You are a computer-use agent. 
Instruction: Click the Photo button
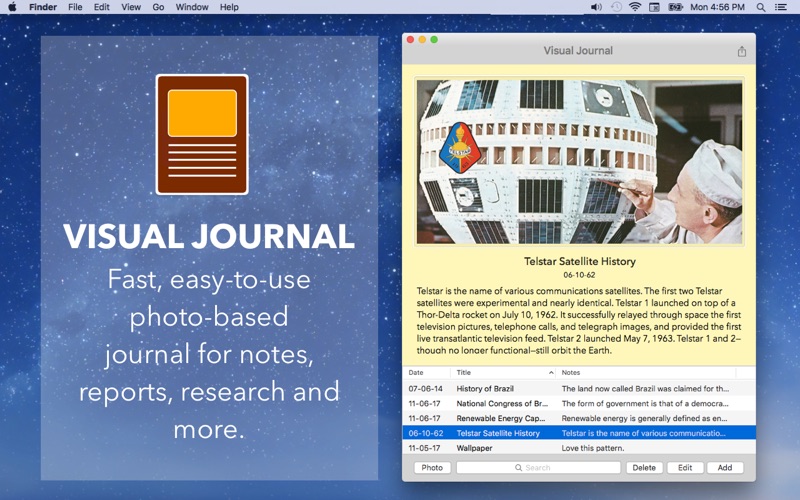click(432, 468)
